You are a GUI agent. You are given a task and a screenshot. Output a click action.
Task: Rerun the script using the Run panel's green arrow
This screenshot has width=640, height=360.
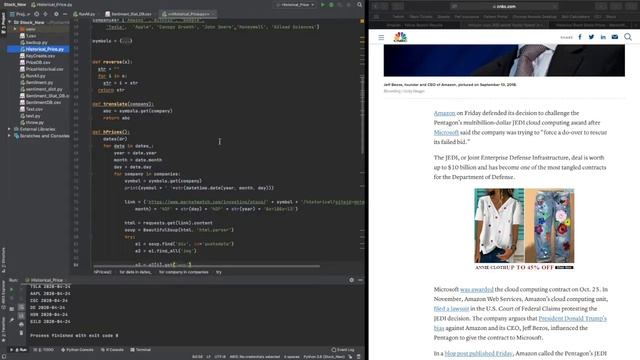point(11,289)
